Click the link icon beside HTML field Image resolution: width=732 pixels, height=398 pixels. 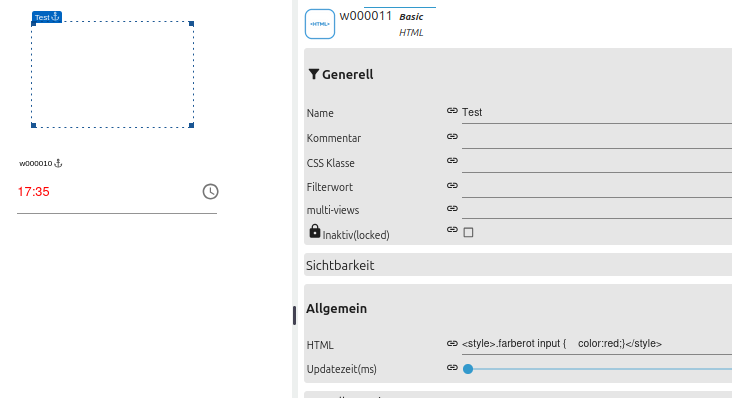coord(452,343)
